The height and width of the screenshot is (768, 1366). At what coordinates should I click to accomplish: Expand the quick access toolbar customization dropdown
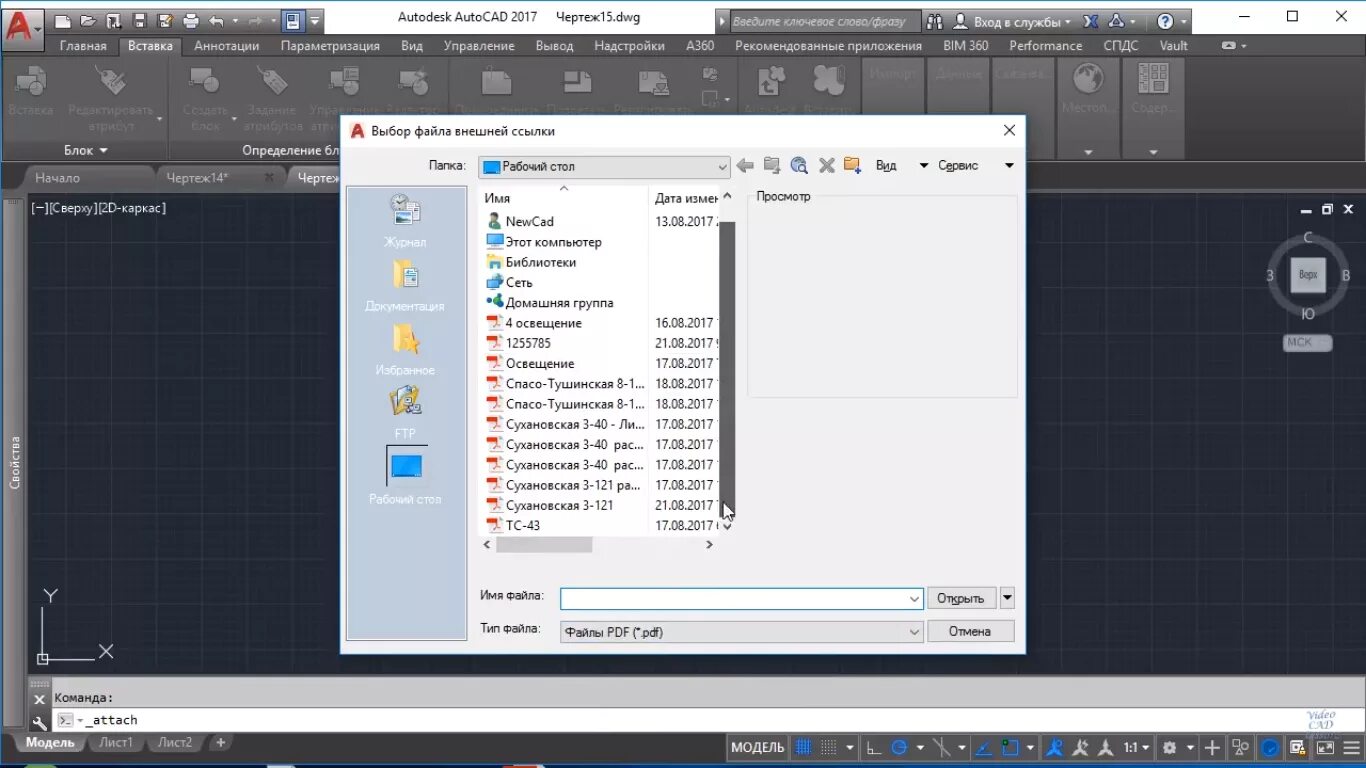(x=316, y=20)
